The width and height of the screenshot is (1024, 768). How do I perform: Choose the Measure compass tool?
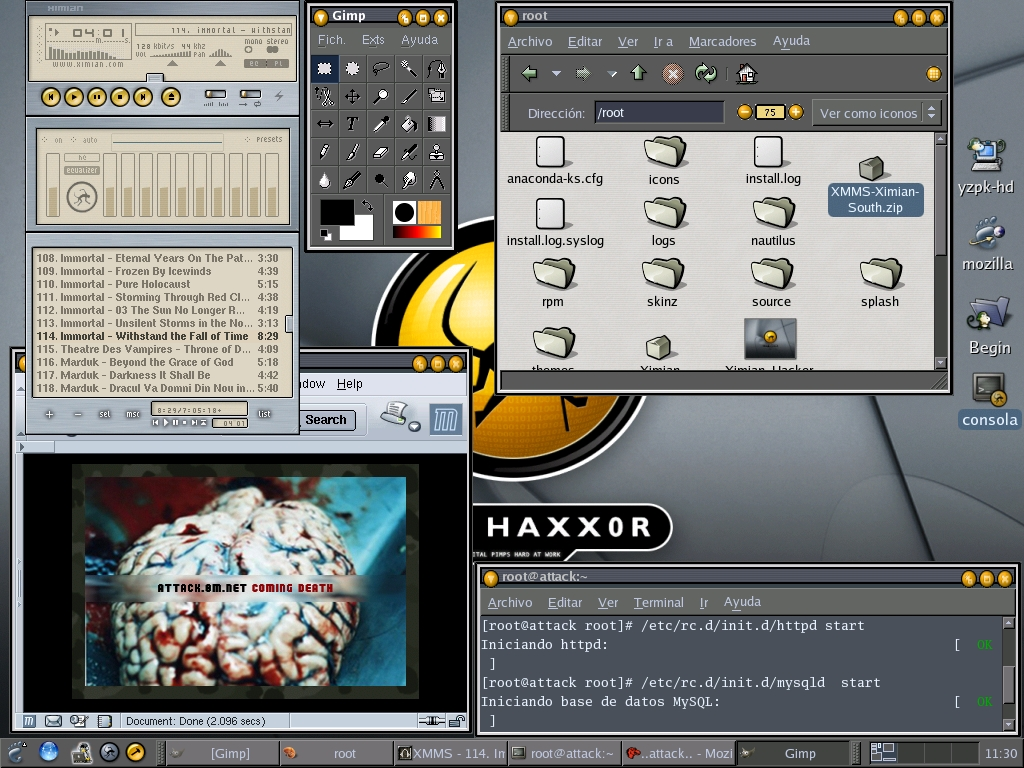coord(436,180)
